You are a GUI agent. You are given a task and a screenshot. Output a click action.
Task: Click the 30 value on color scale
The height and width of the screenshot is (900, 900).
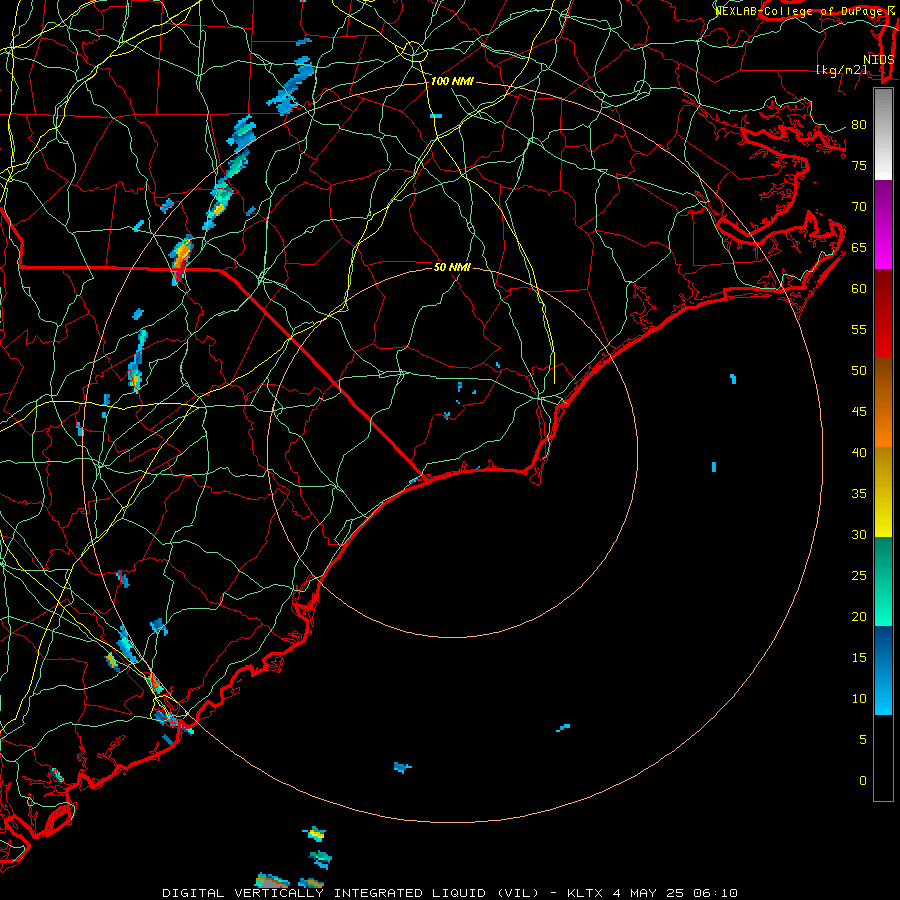tap(859, 534)
